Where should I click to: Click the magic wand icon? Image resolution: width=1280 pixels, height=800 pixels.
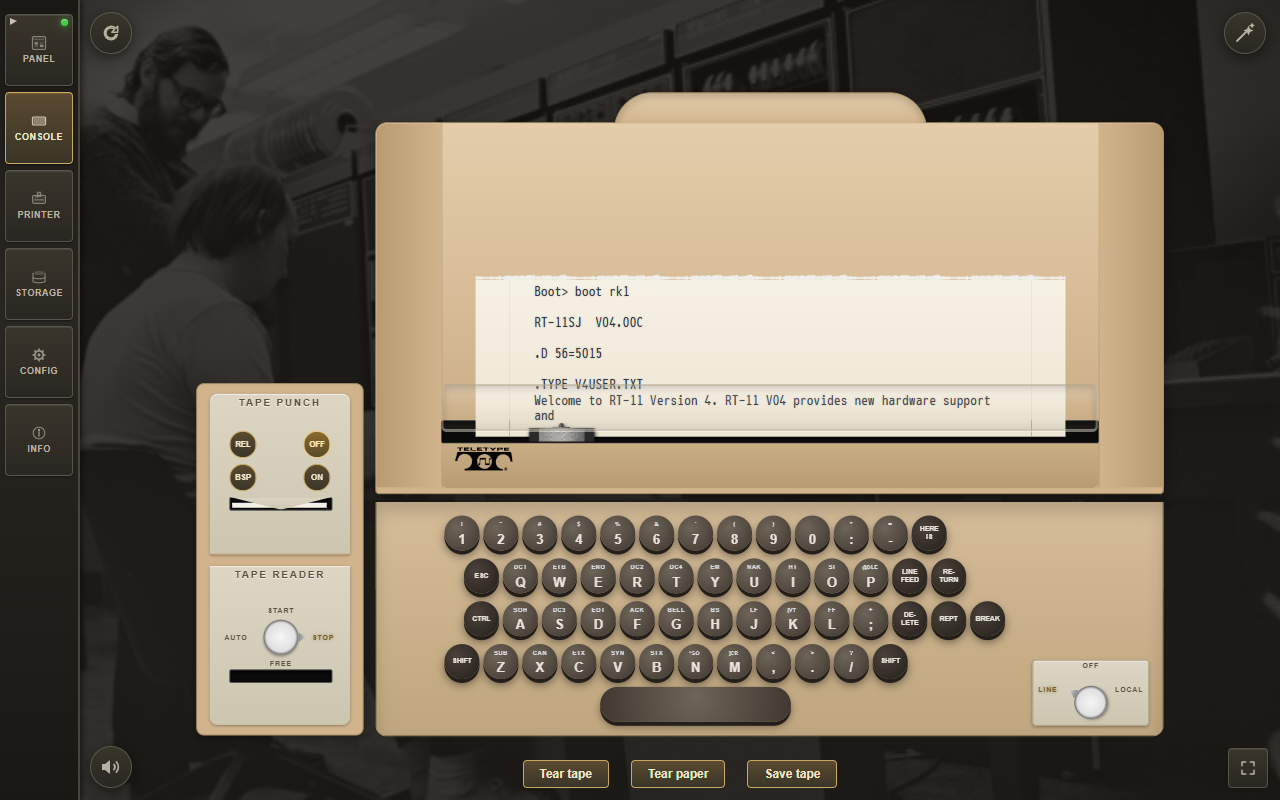1245,33
